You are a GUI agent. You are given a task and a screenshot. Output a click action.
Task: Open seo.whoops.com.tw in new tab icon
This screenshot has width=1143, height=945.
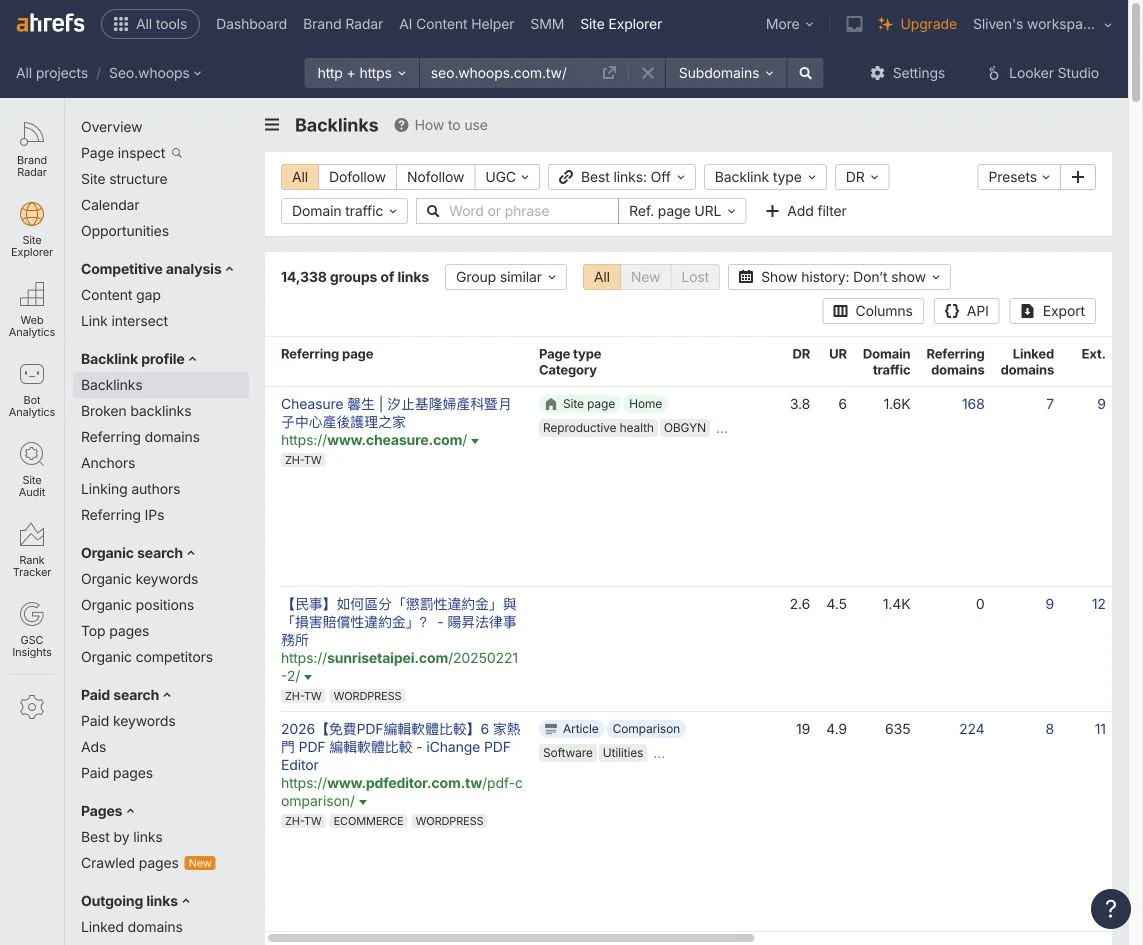(609, 73)
